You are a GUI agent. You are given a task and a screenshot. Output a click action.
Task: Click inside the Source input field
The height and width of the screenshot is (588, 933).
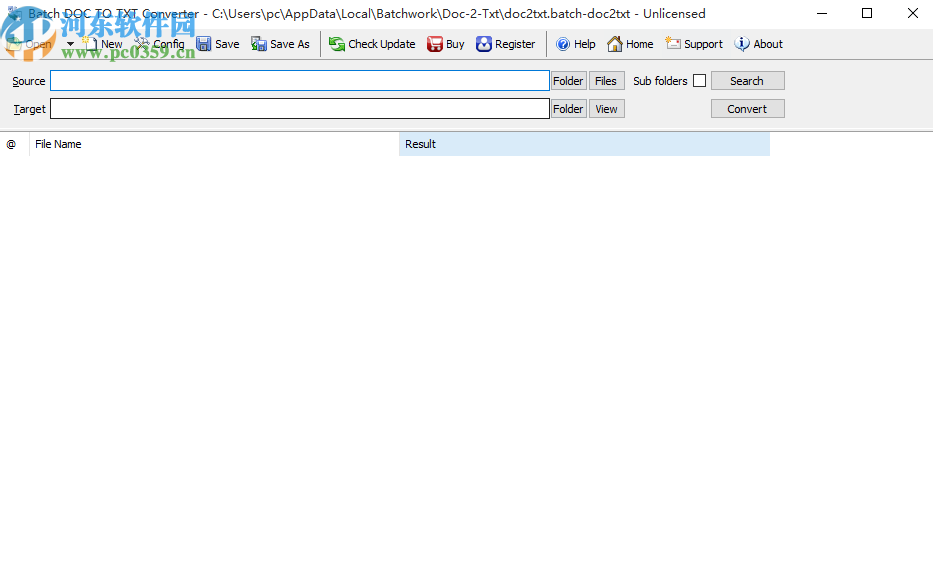pyautogui.click(x=300, y=80)
